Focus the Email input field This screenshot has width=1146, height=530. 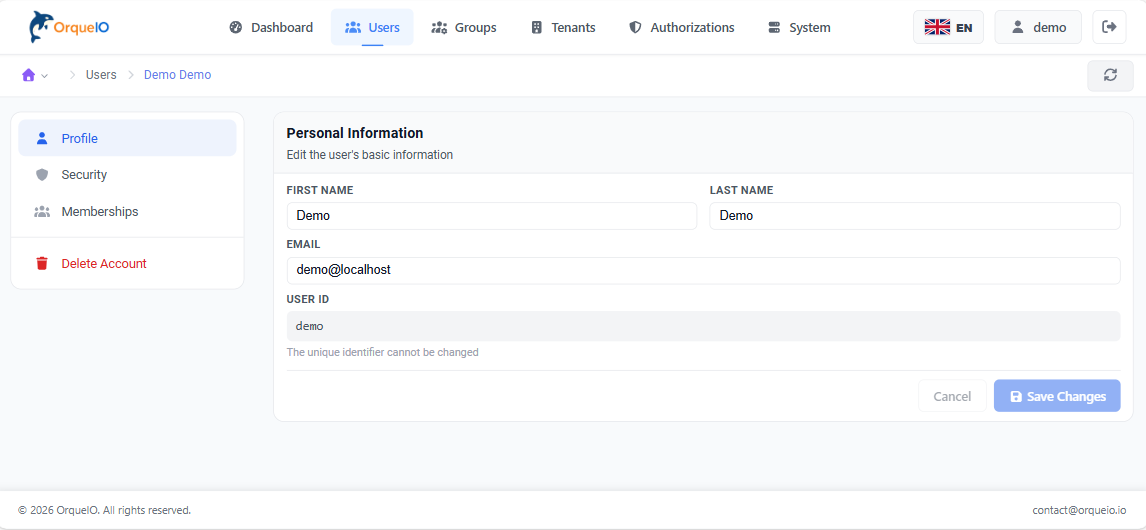(x=703, y=270)
